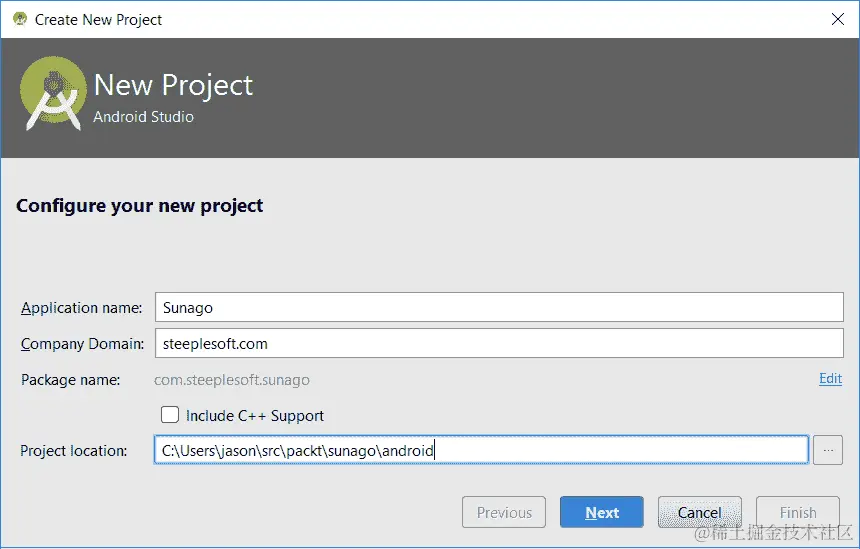Select the com.steeplesoft.sunago package name text

[x=231, y=380]
